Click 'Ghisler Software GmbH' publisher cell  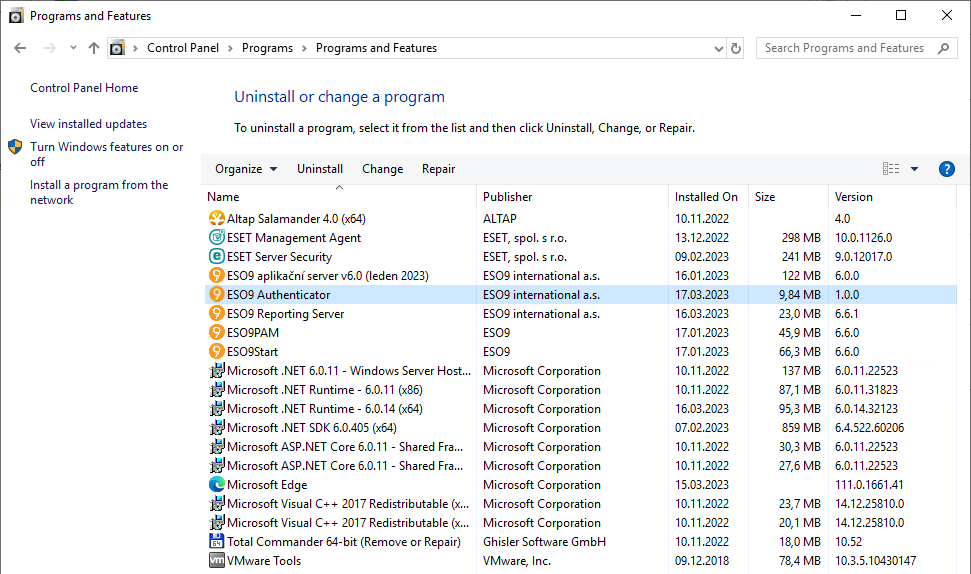pyautogui.click(x=544, y=542)
